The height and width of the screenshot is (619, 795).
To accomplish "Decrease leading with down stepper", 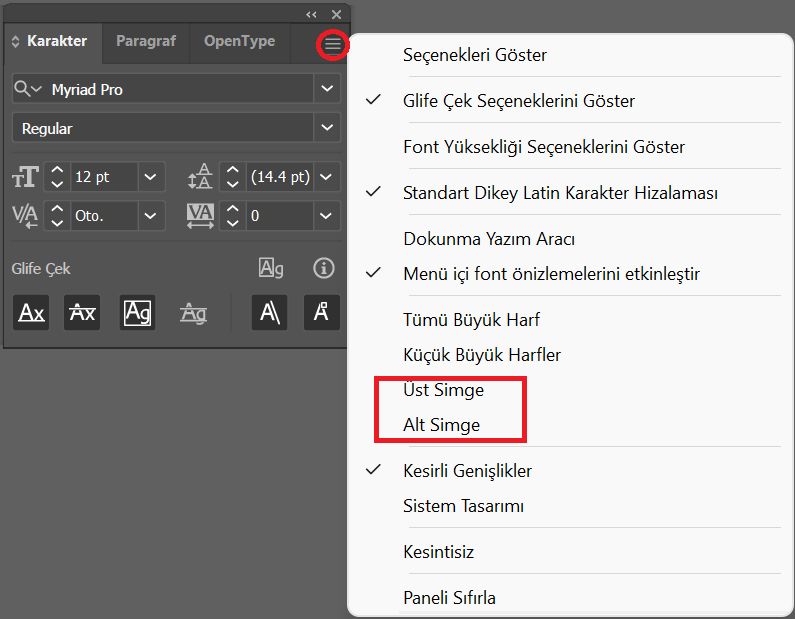I will 233,184.
